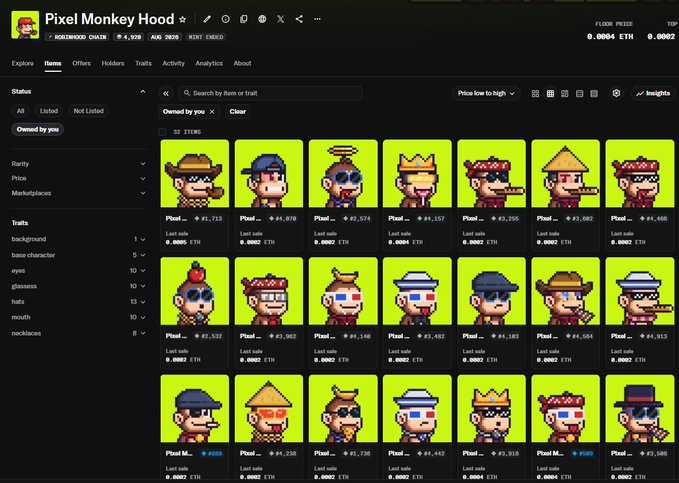Toggle the Owned by you sidebar filter
The height and width of the screenshot is (483, 679).
click(x=38, y=129)
